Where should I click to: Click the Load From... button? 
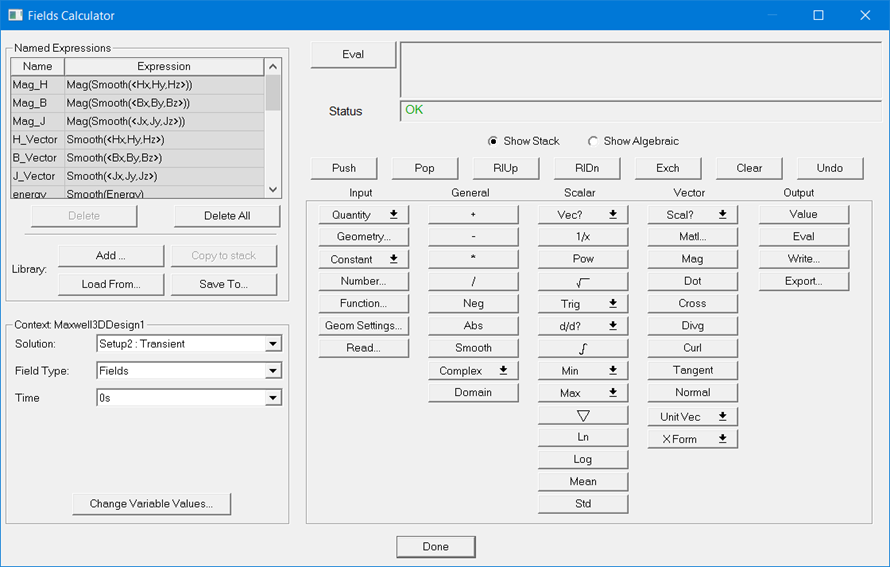tap(111, 284)
